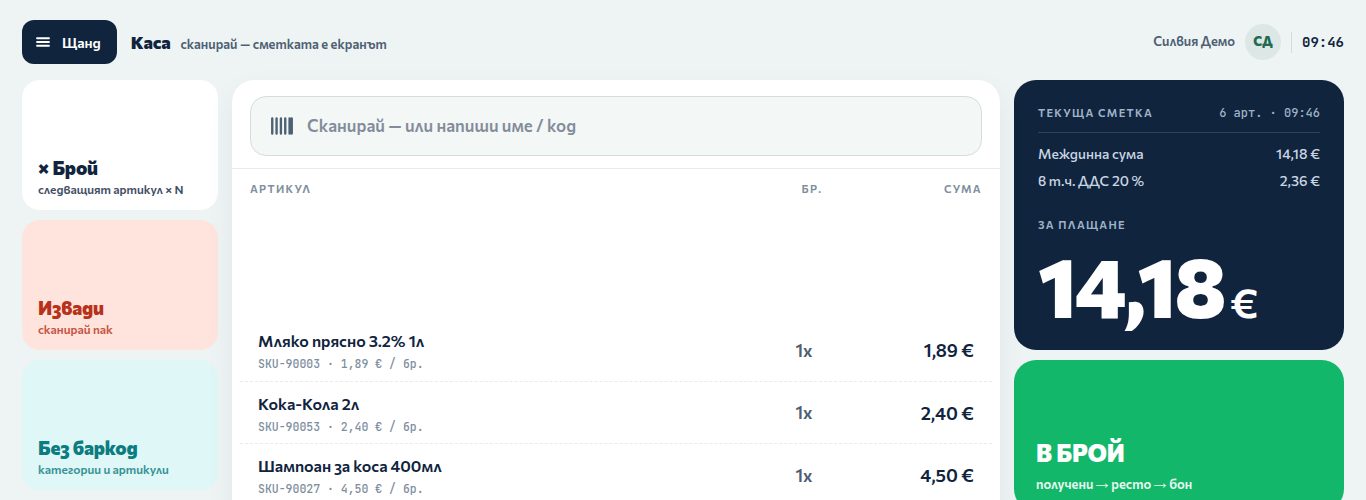Viewport: 1366px width, 500px height.
Task: Select the Извади remove item tile
Action: point(120,285)
